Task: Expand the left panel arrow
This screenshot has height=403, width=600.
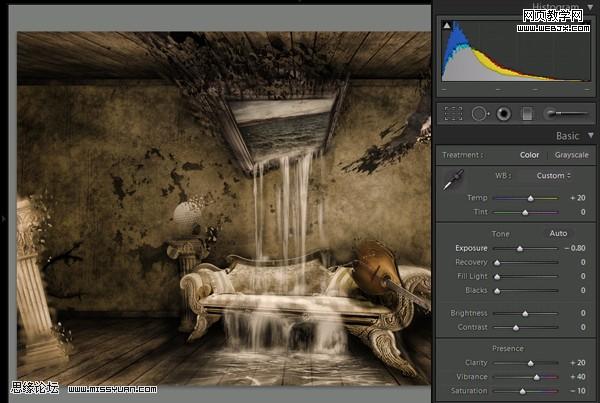Action: (x=3, y=219)
